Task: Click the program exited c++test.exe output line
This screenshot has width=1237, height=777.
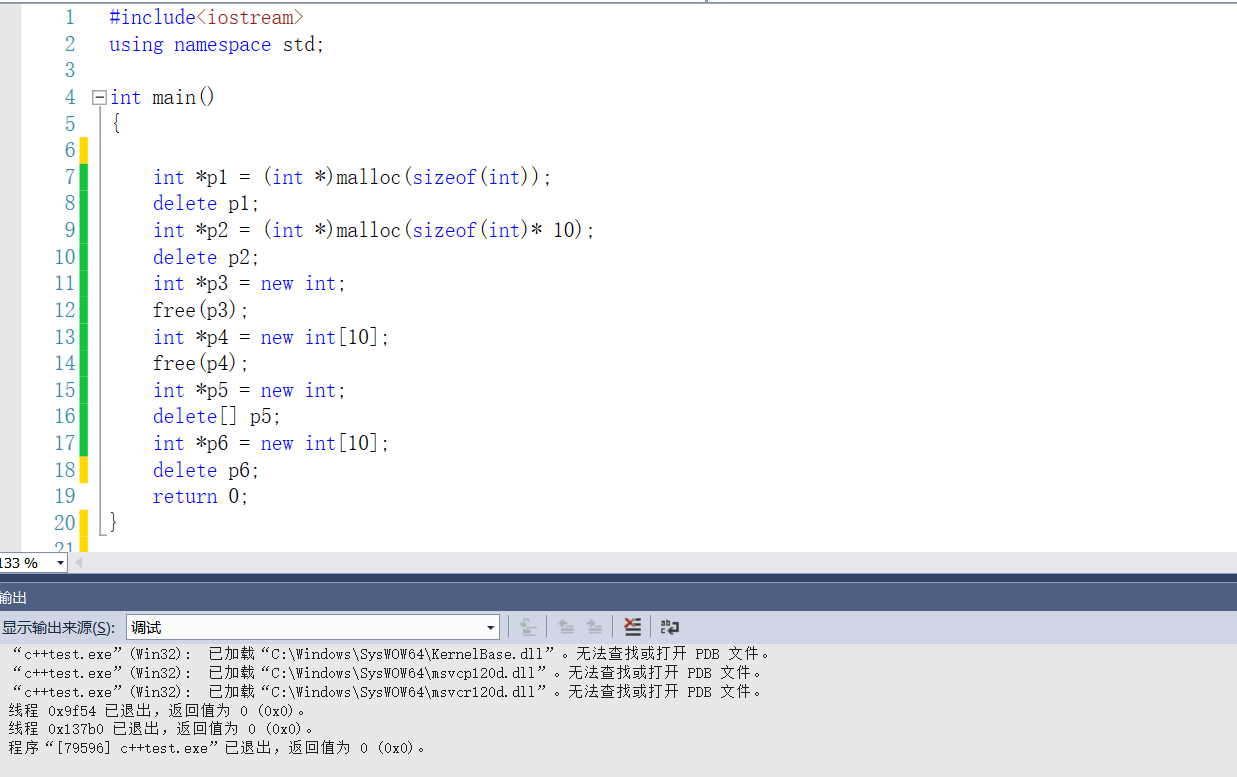Action: coord(218,748)
